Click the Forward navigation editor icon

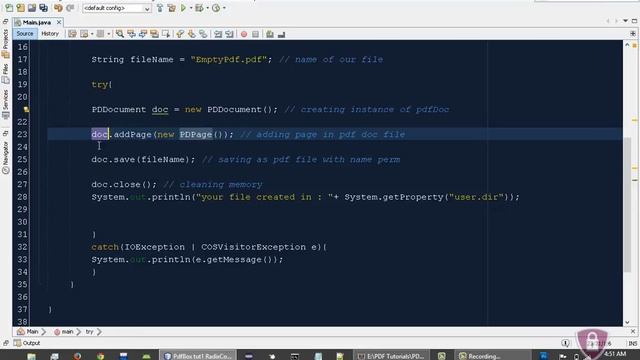(100, 34)
